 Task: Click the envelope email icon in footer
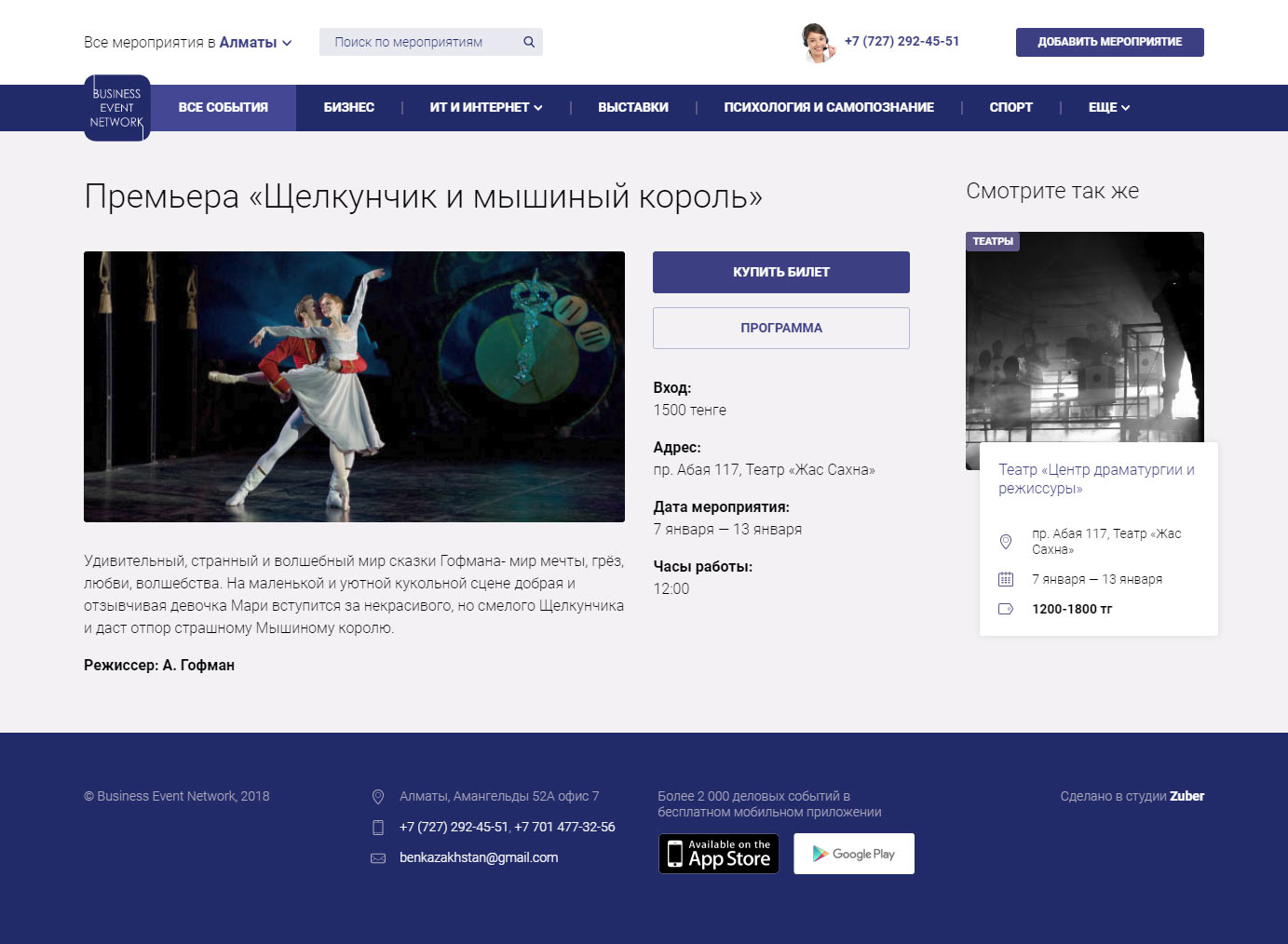[x=378, y=858]
